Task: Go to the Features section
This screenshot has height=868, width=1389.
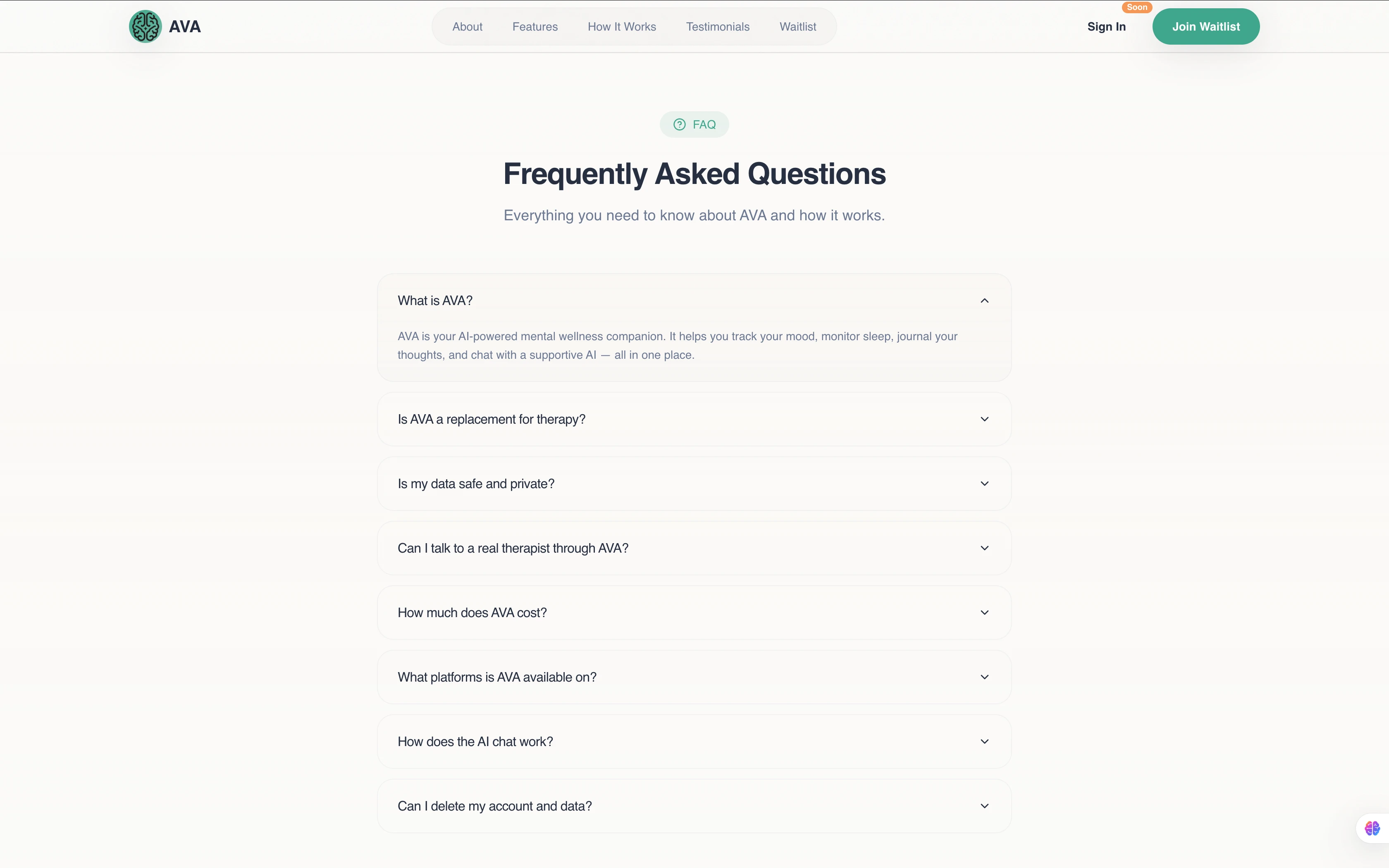Action: 535,27
